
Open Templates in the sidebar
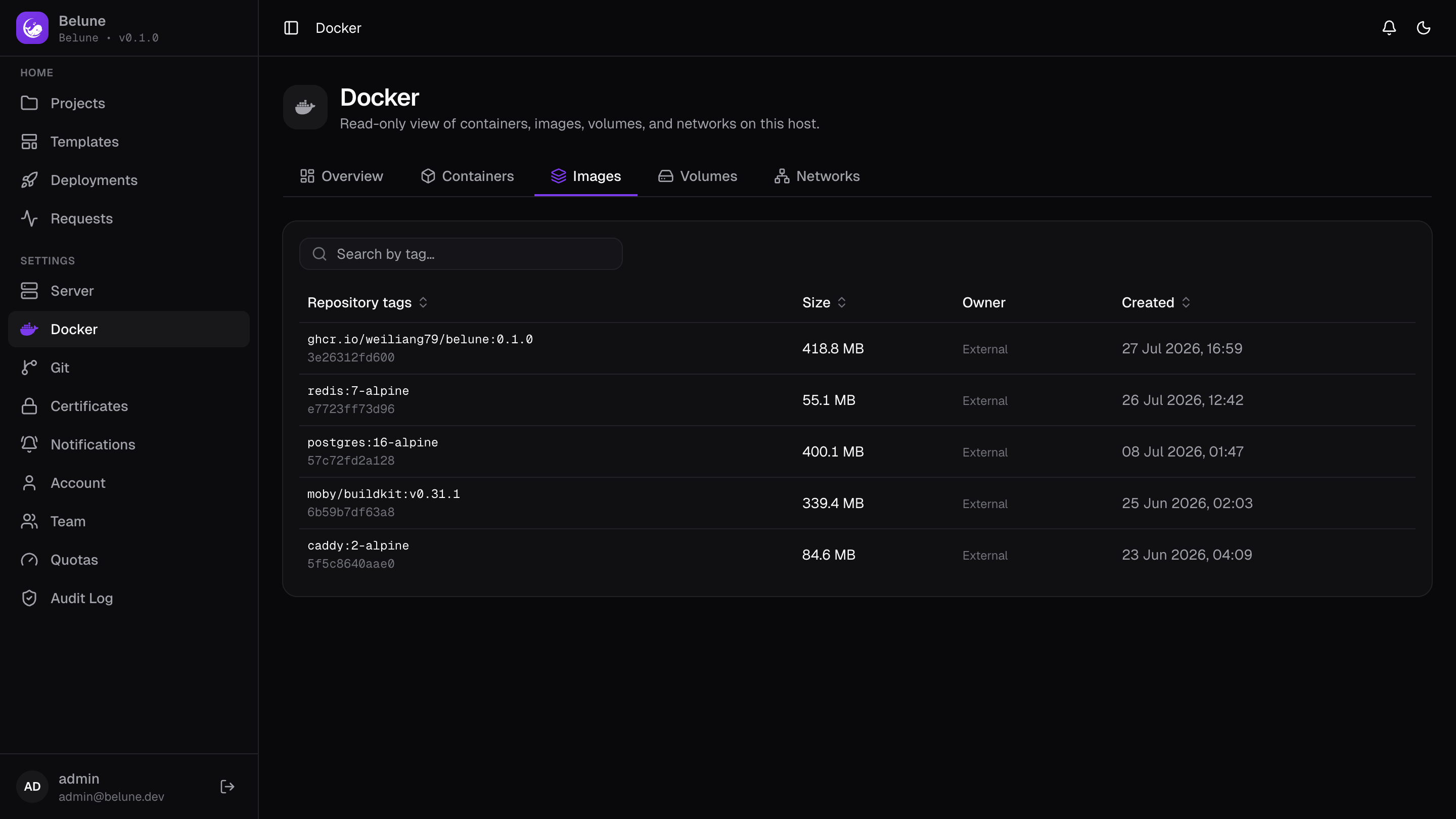(x=129, y=142)
